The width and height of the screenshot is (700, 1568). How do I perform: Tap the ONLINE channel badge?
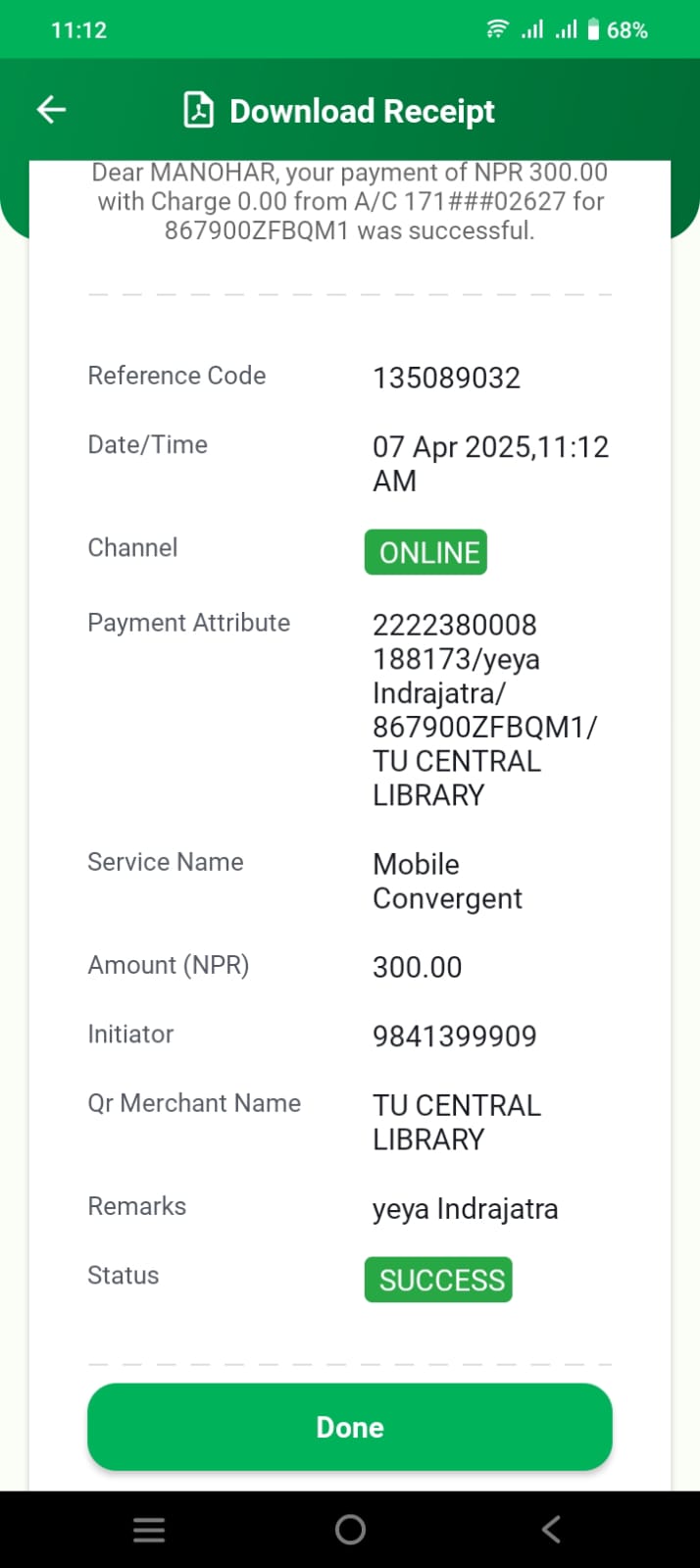tap(426, 552)
